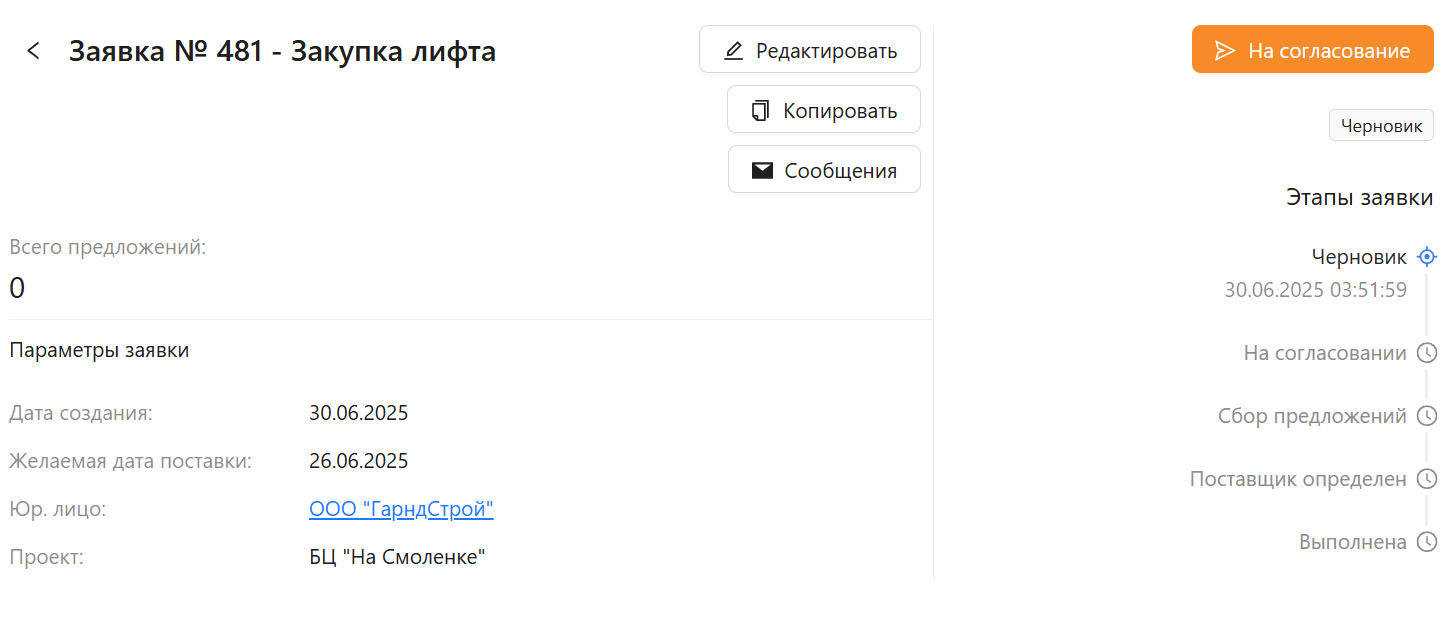Viewport: 1453px width, 640px height.
Task: Click the clock icon next to Поставщик определен
Action: tap(1427, 479)
